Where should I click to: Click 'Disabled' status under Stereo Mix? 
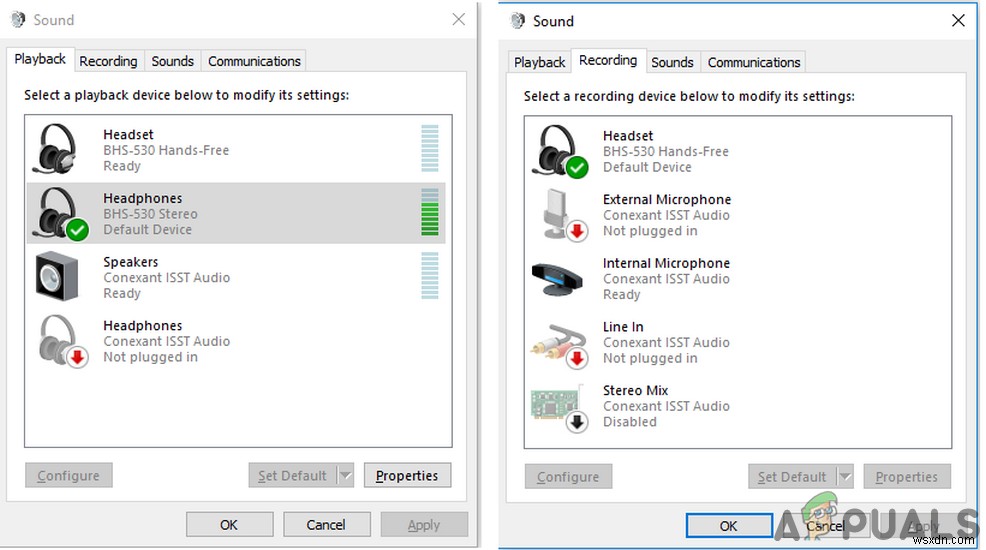(x=629, y=422)
